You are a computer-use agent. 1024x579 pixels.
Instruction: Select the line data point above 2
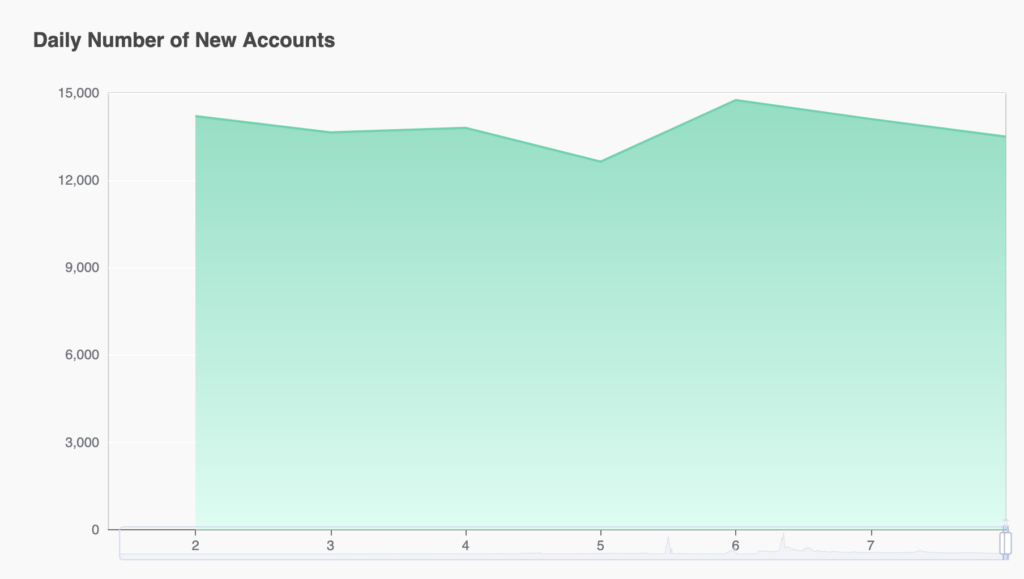point(196,116)
